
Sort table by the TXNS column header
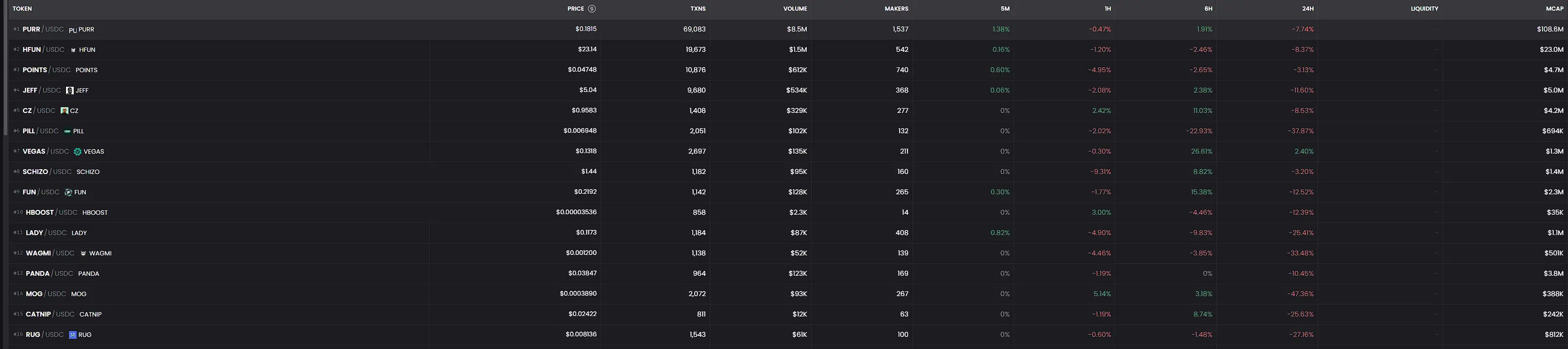(x=698, y=9)
